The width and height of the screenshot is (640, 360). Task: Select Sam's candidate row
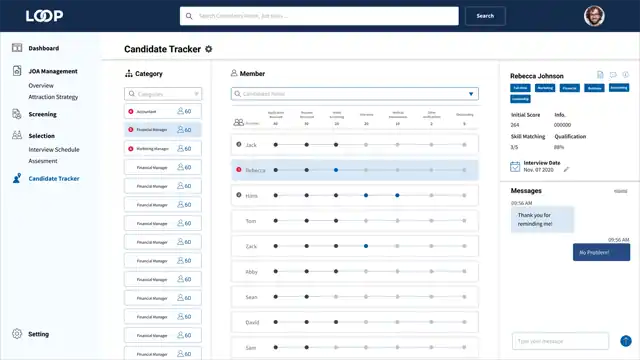point(354,347)
